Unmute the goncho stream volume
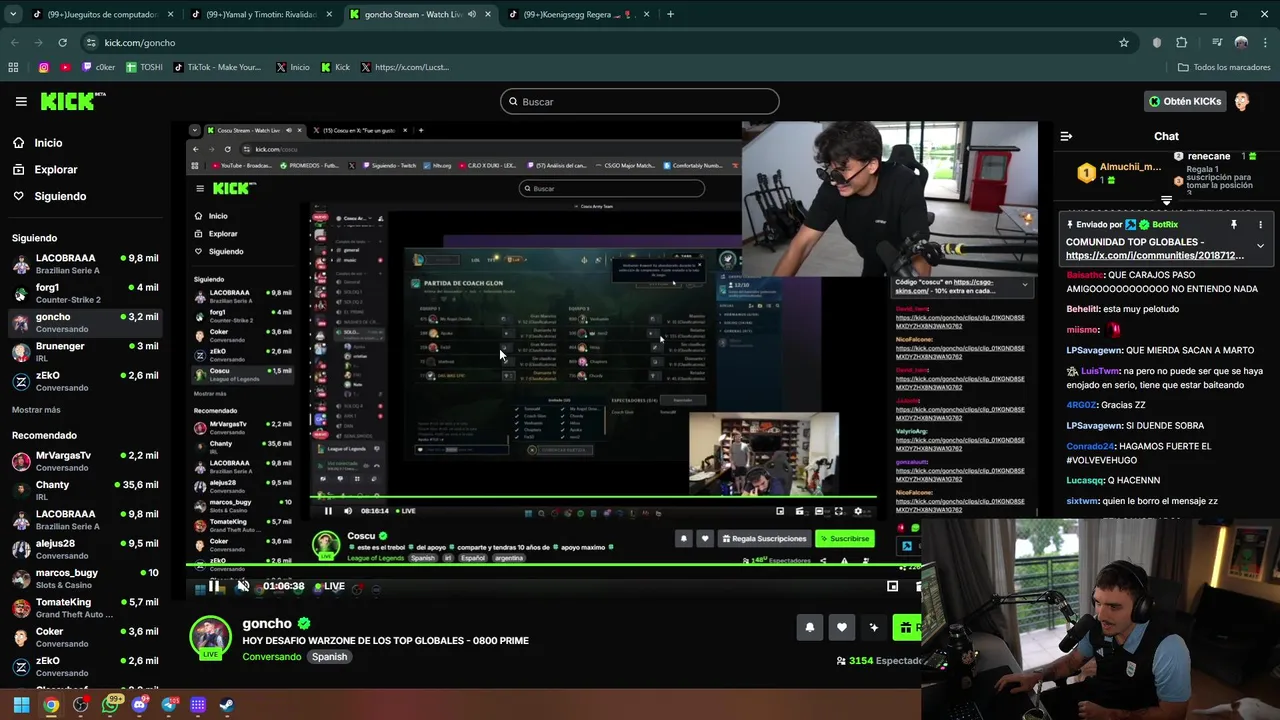This screenshot has height=720, width=1280. click(x=243, y=587)
